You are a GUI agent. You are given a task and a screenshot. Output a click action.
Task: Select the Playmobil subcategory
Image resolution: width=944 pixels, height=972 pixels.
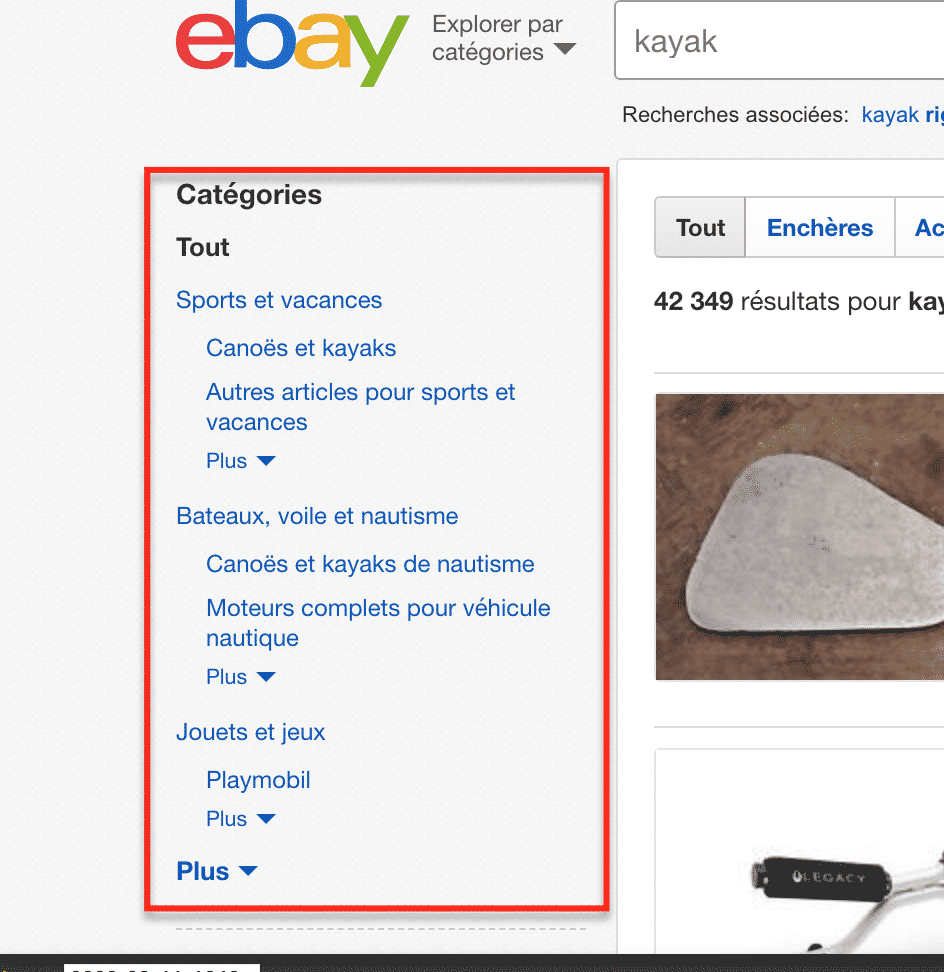click(x=258, y=780)
